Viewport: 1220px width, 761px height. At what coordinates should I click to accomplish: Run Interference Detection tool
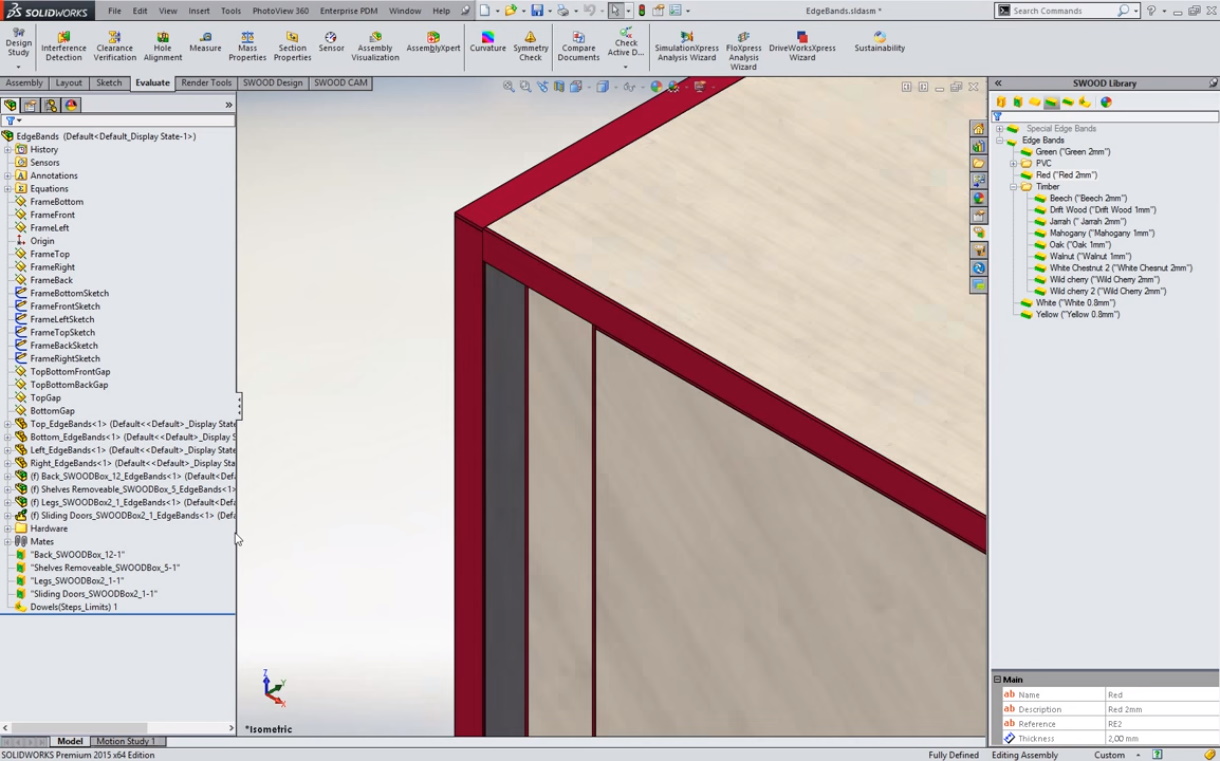click(x=63, y=46)
